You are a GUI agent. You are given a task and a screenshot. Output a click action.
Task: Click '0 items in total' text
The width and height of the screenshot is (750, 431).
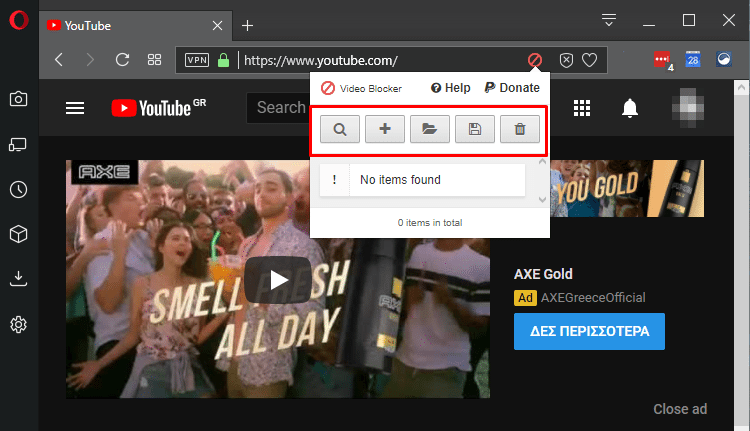pos(430,223)
